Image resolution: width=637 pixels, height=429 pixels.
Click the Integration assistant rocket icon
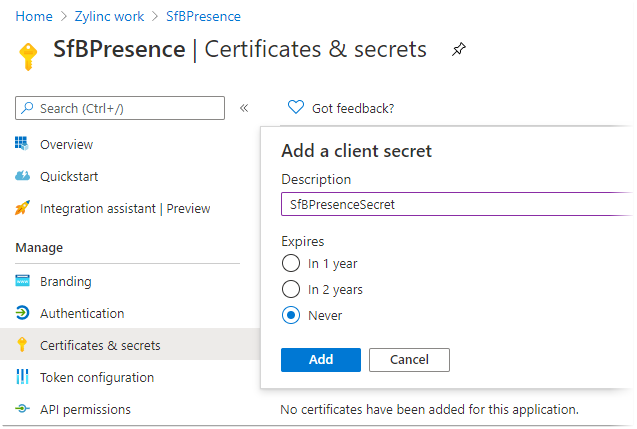point(22,208)
